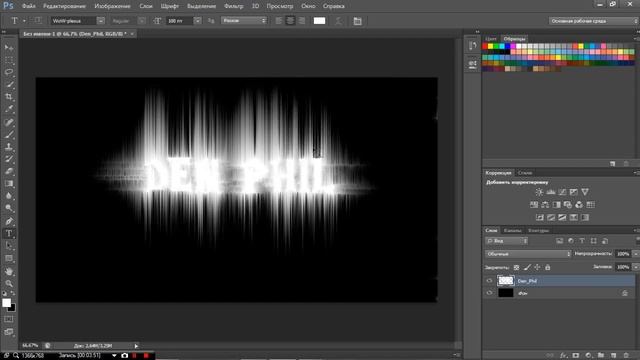Screen dimensions: 640x360
Task: Select the Clone Stamp tool
Action: [9, 147]
